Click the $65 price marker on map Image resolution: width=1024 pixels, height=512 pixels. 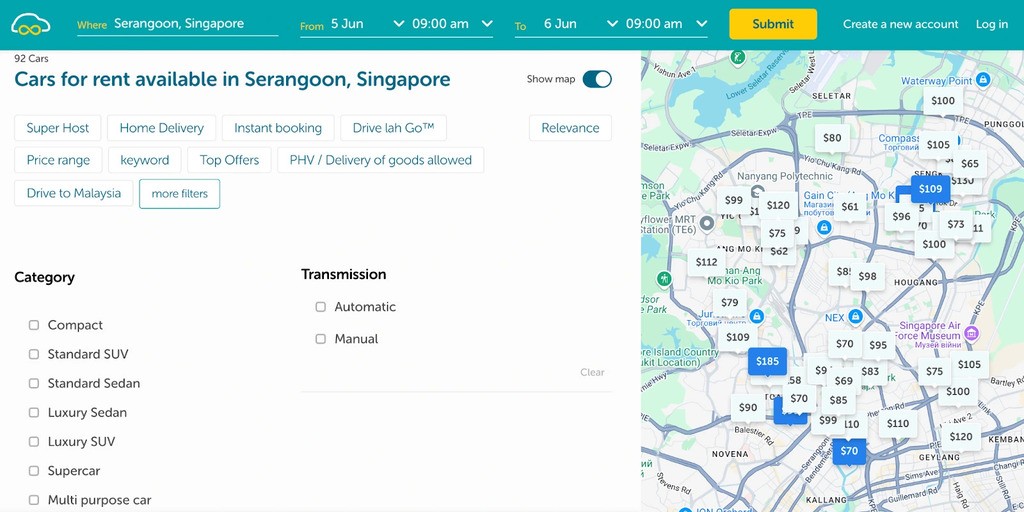click(969, 164)
